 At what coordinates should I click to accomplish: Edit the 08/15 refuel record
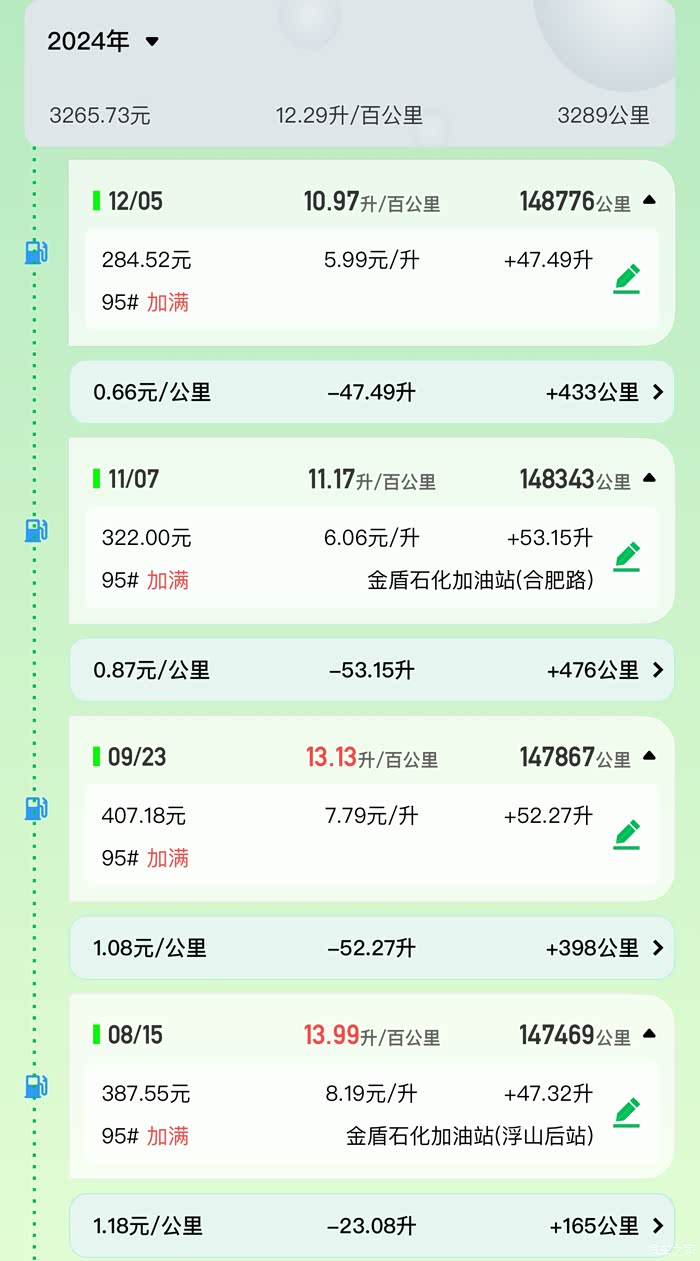click(627, 1112)
